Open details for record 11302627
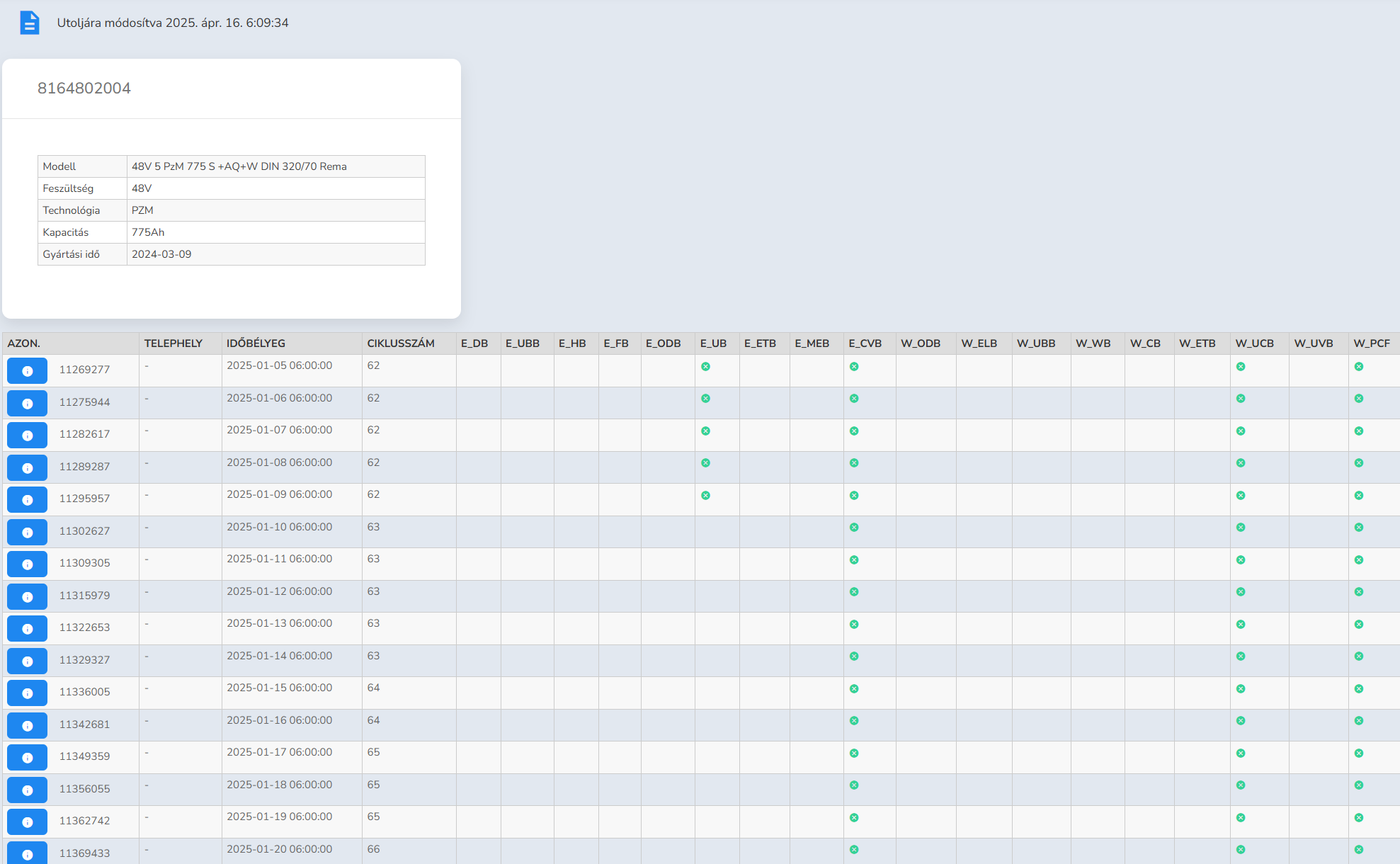The width and height of the screenshot is (1400, 864). coord(27,532)
